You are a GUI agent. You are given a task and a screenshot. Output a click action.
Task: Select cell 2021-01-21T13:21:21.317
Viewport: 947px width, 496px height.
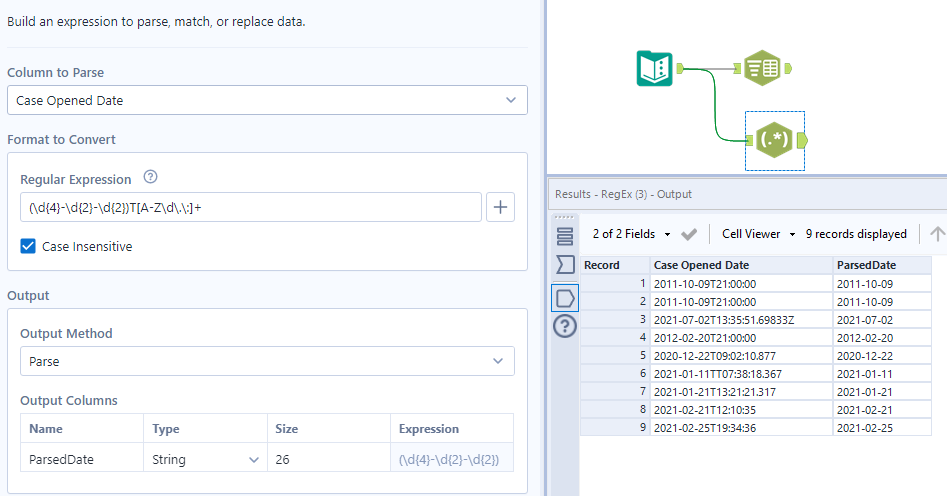(741, 392)
